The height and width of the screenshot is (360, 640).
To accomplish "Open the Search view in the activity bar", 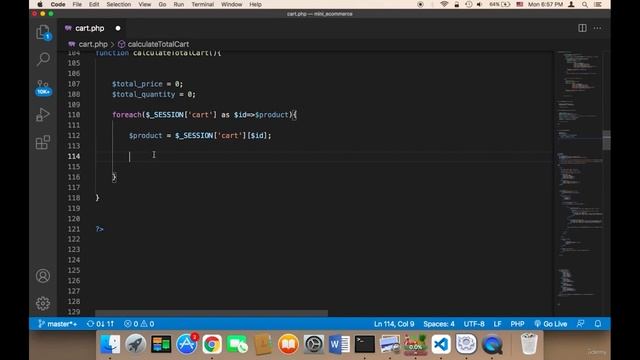I will [43, 59].
